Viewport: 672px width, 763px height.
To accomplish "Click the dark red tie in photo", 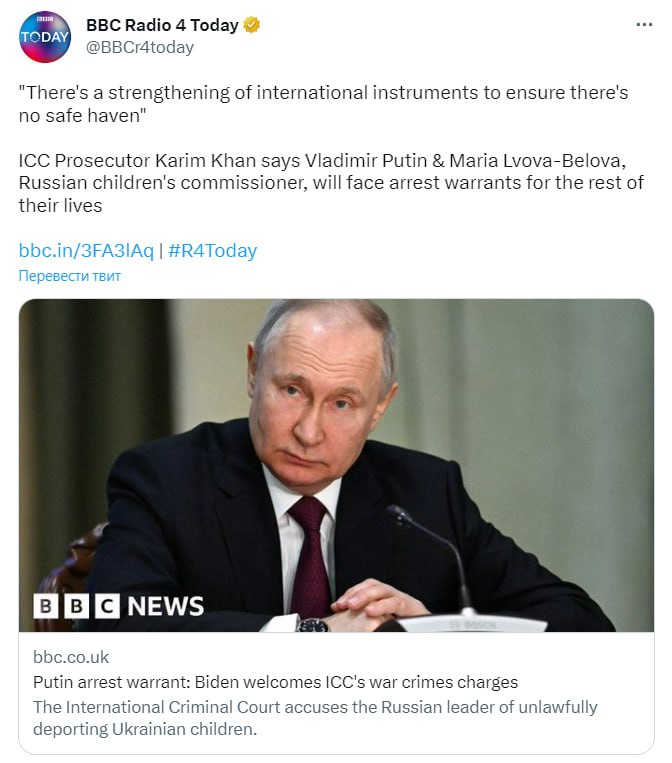I will pyautogui.click(x=309, y=565).
